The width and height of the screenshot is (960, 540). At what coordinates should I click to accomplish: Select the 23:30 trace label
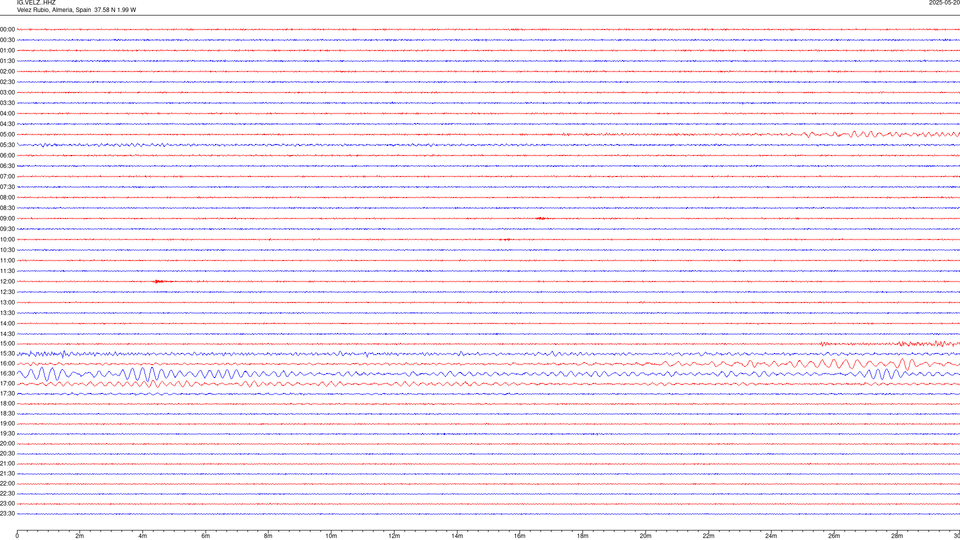point(7,514)
